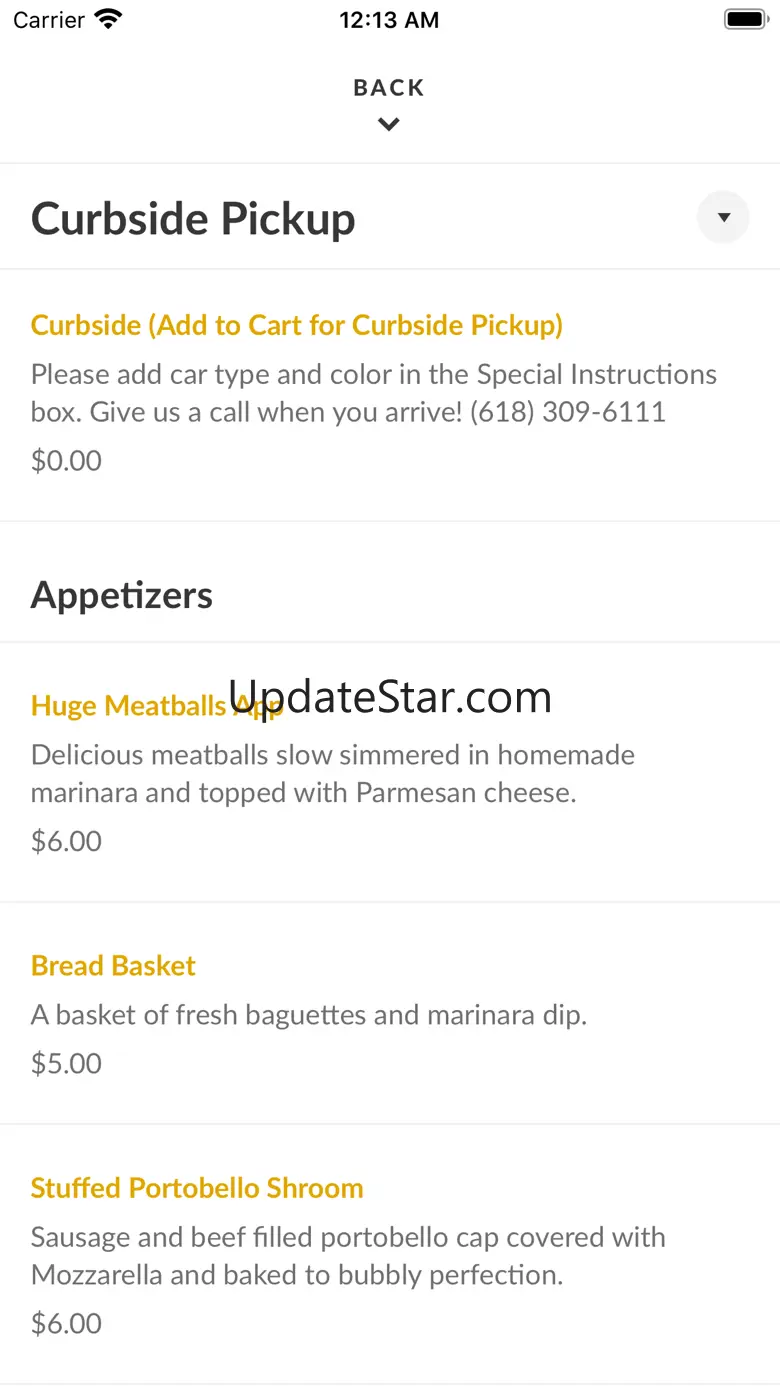Tap the fresh baguettes description text

(308, 1015)
